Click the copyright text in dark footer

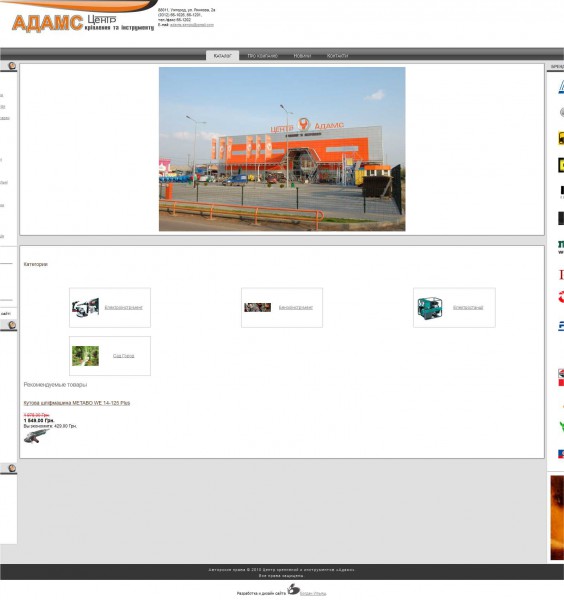point(282,570)
